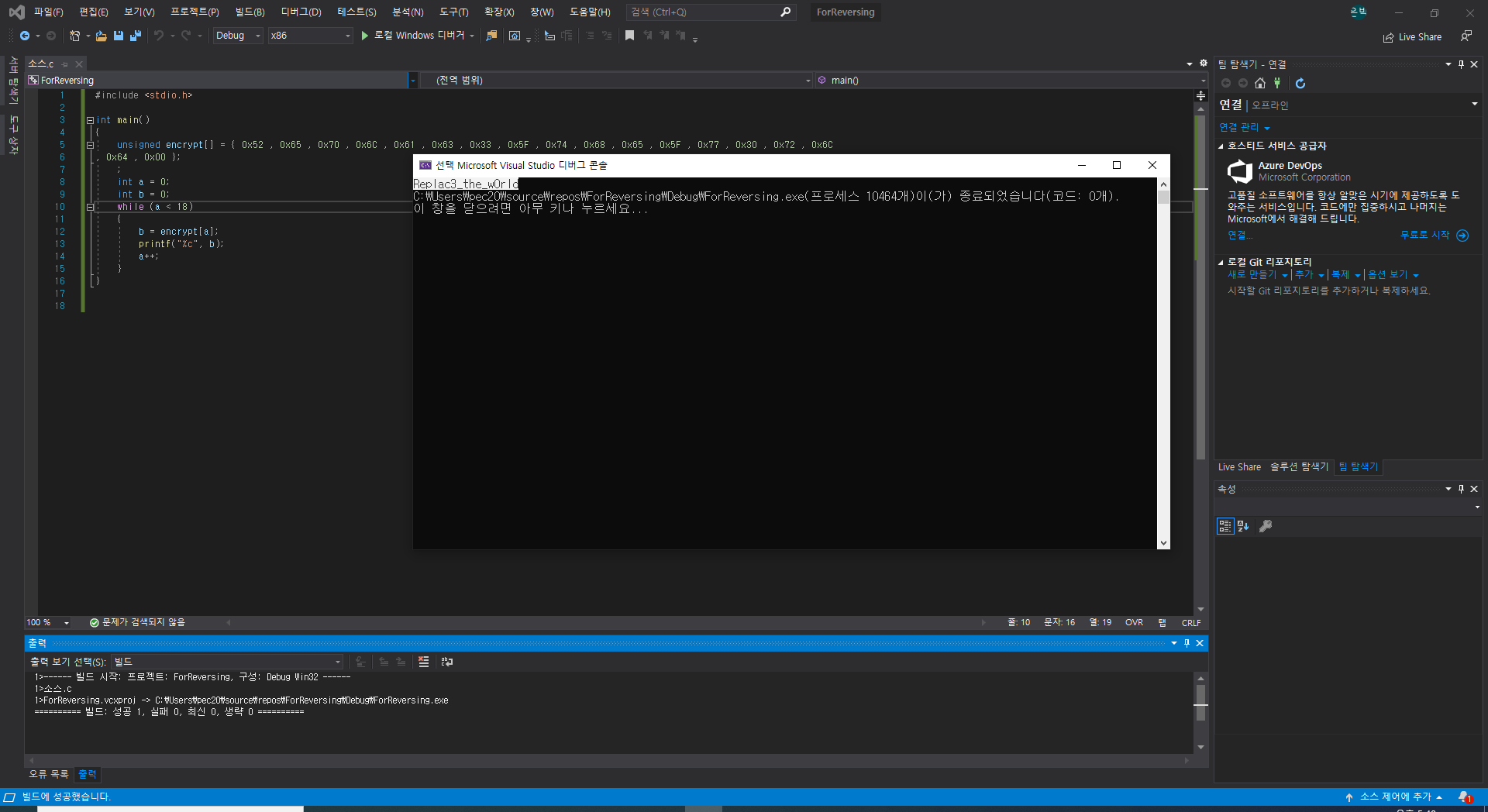Open the 빌드(B) menu
This screenshot has height=812, width=1488.
250,12
